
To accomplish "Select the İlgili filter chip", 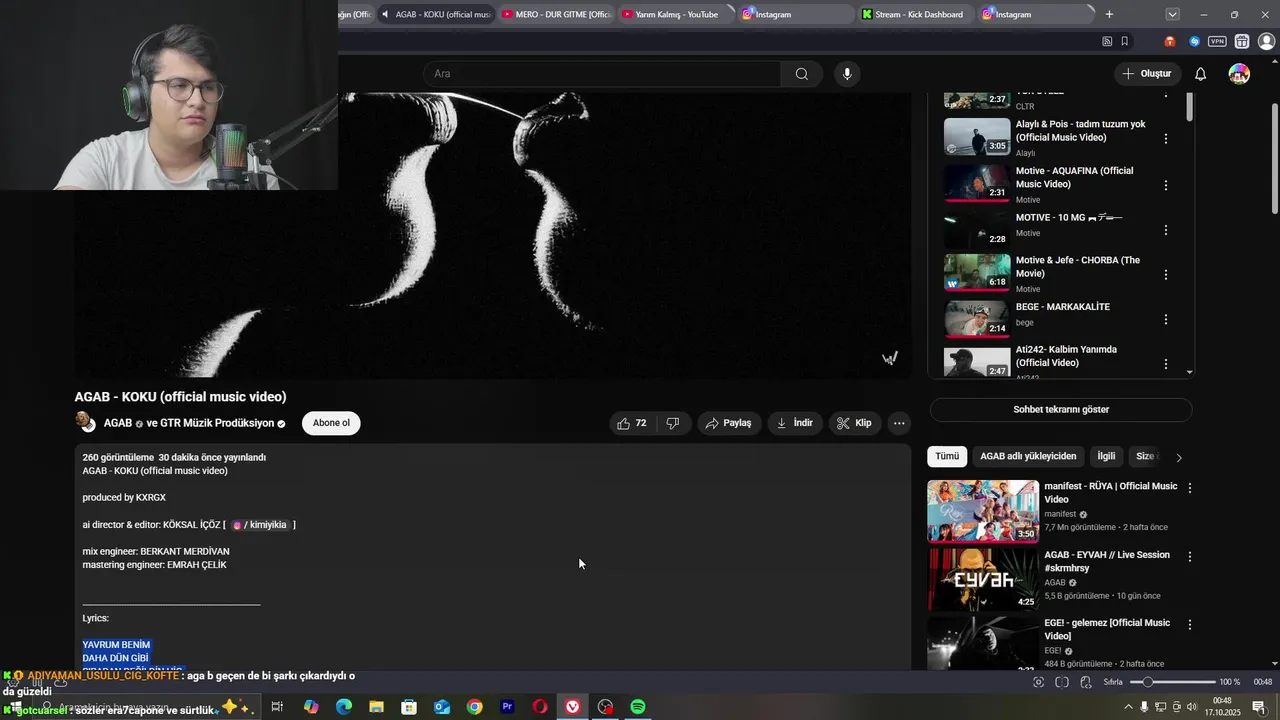I will 1106,456.
